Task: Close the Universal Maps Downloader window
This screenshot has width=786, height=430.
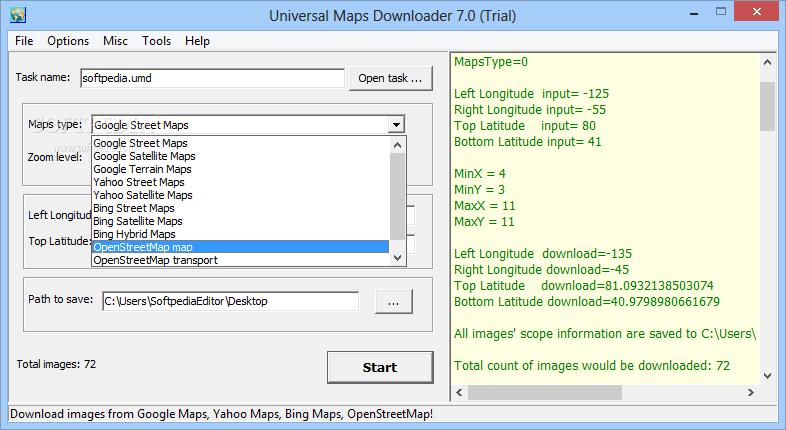Action: click(756, 12)
